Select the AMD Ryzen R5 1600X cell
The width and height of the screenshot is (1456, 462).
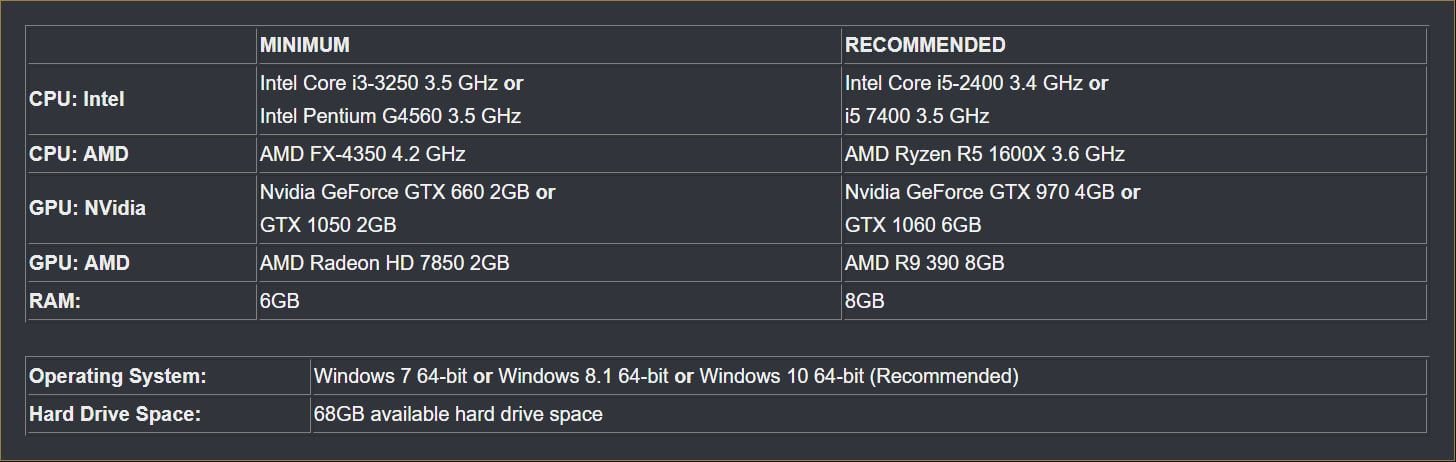[984, 154]
